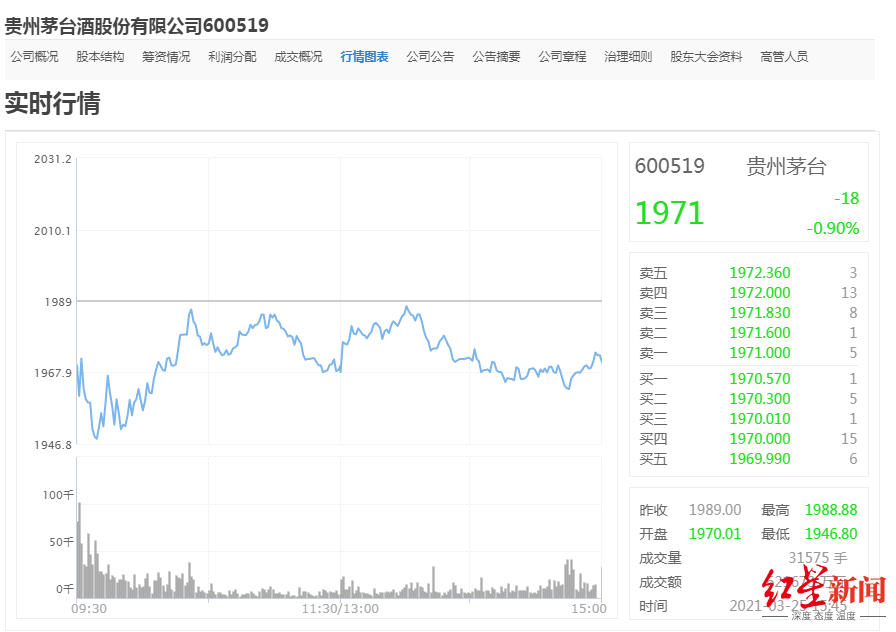The height and width of the screenshot is (632, 896).
Task: Click the 1946.8 price axis label
Action: (x=53, y=445)
